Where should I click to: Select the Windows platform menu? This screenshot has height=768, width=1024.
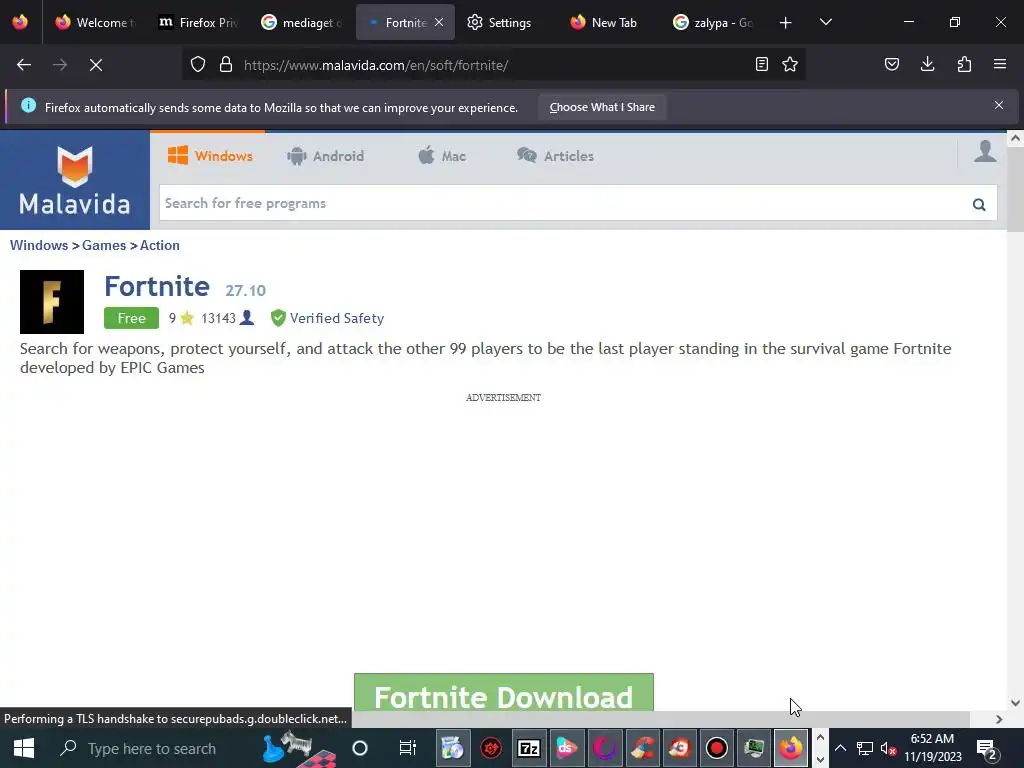(210, 156)
